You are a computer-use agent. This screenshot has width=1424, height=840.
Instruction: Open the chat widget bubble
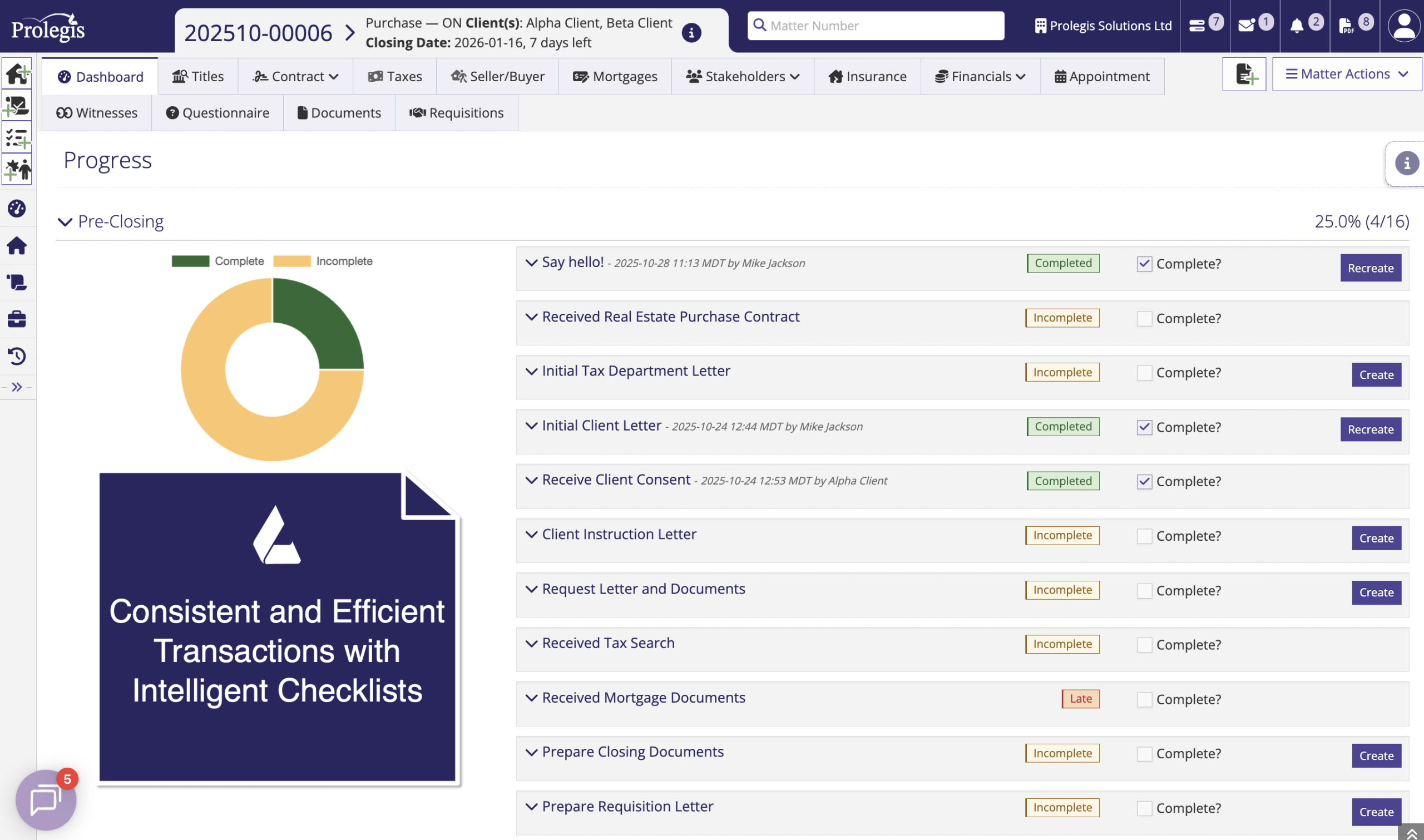point(45,799)
